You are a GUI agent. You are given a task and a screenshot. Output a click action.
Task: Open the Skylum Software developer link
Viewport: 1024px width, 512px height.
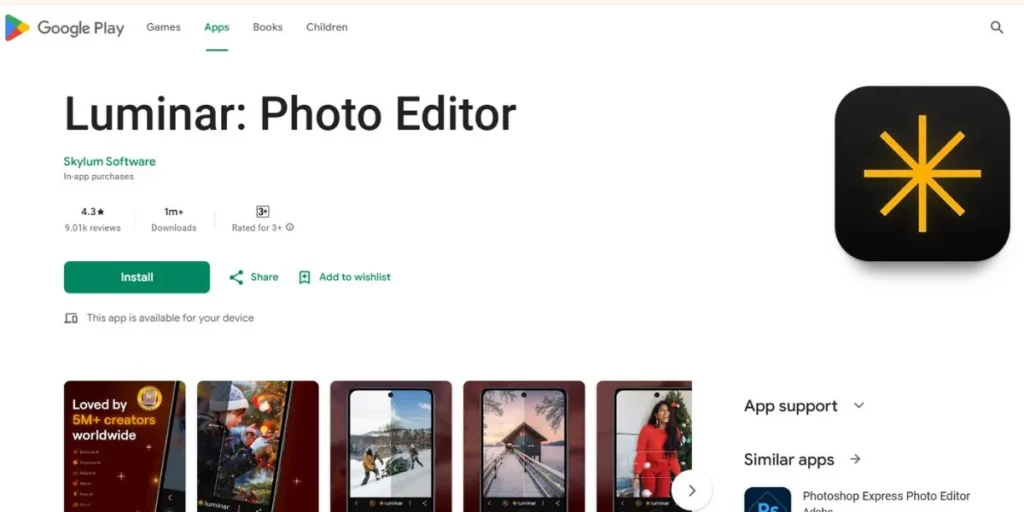(x=110, y=161)
